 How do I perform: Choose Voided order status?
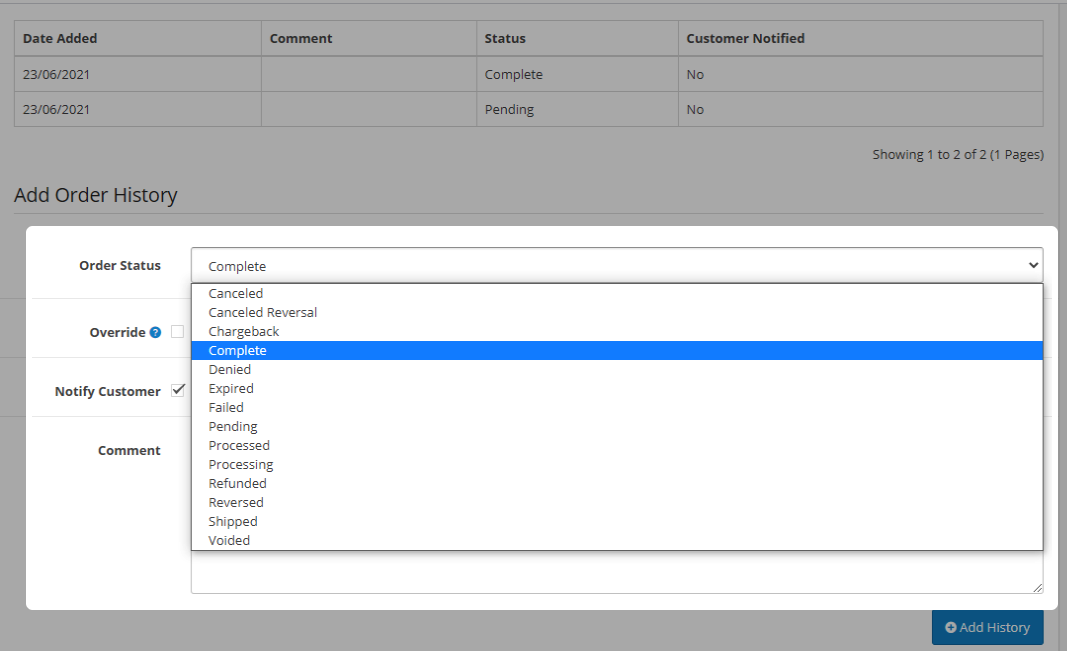point(230,541)
